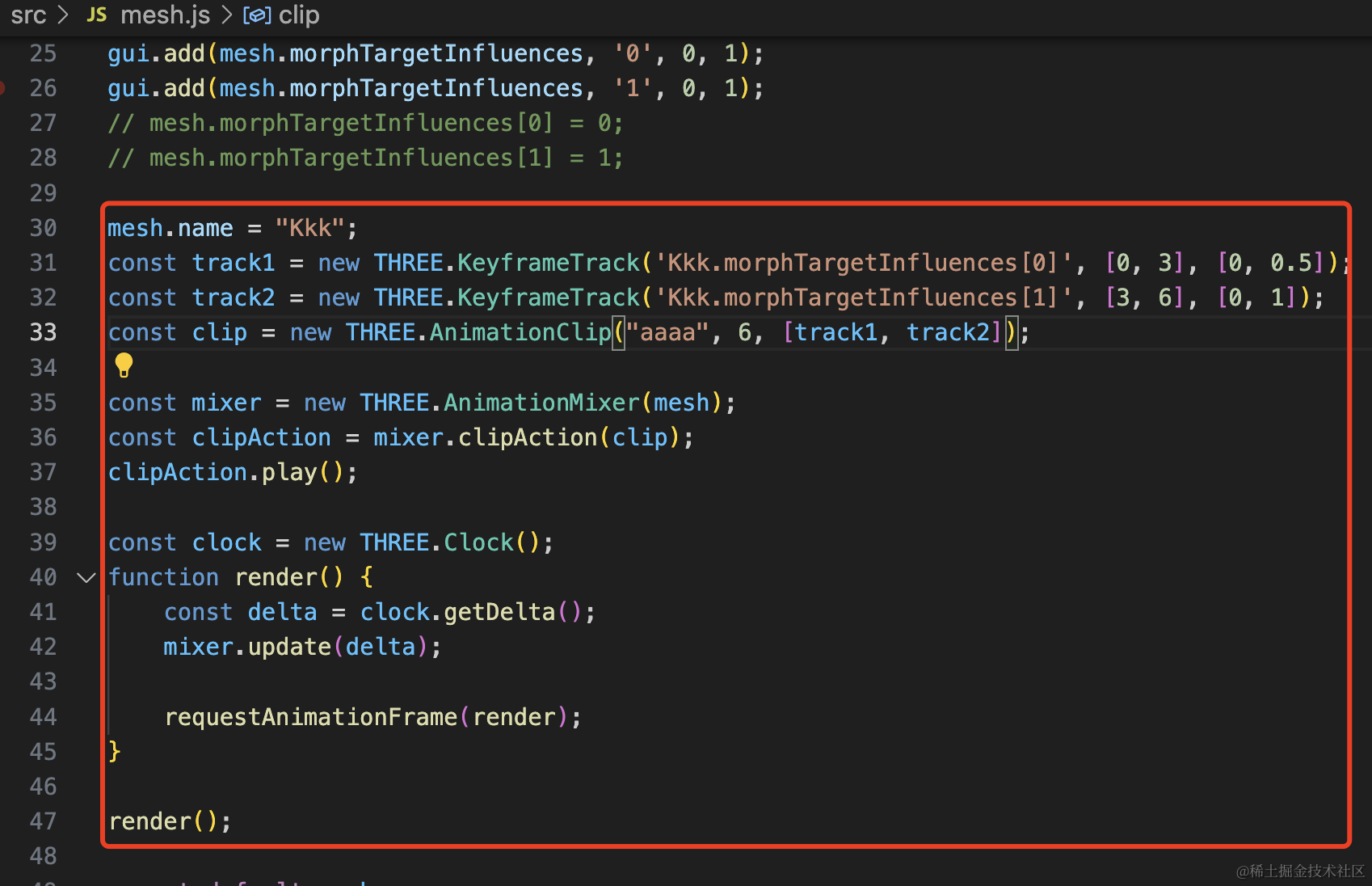Click the clock declaration on line 39
Screen dimensions: 1372x886
[x=226, y=542]
